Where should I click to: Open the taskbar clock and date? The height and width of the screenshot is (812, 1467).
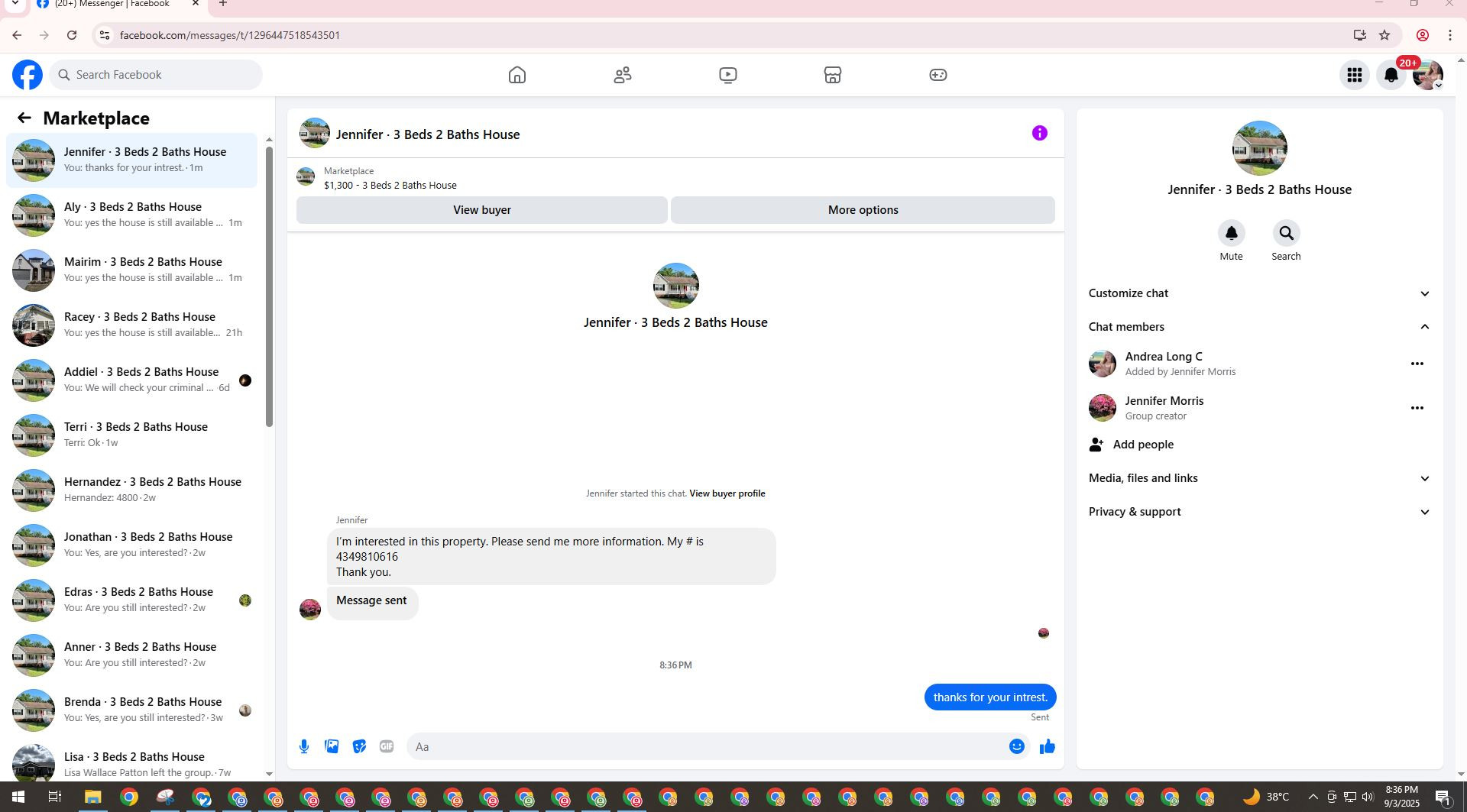1401,797
